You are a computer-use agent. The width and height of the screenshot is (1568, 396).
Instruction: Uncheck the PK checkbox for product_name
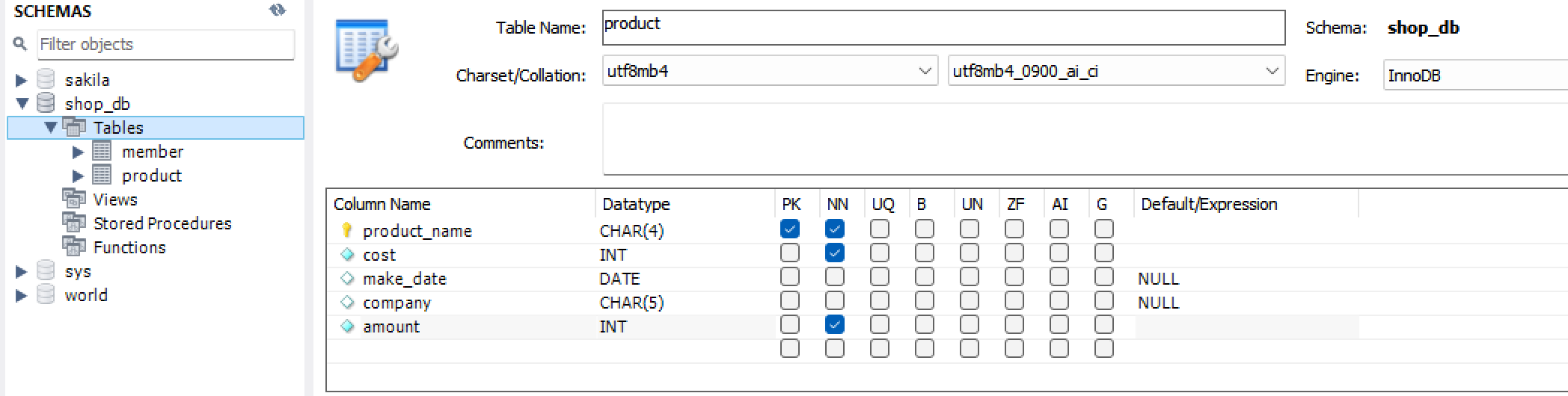coord(789,229)
